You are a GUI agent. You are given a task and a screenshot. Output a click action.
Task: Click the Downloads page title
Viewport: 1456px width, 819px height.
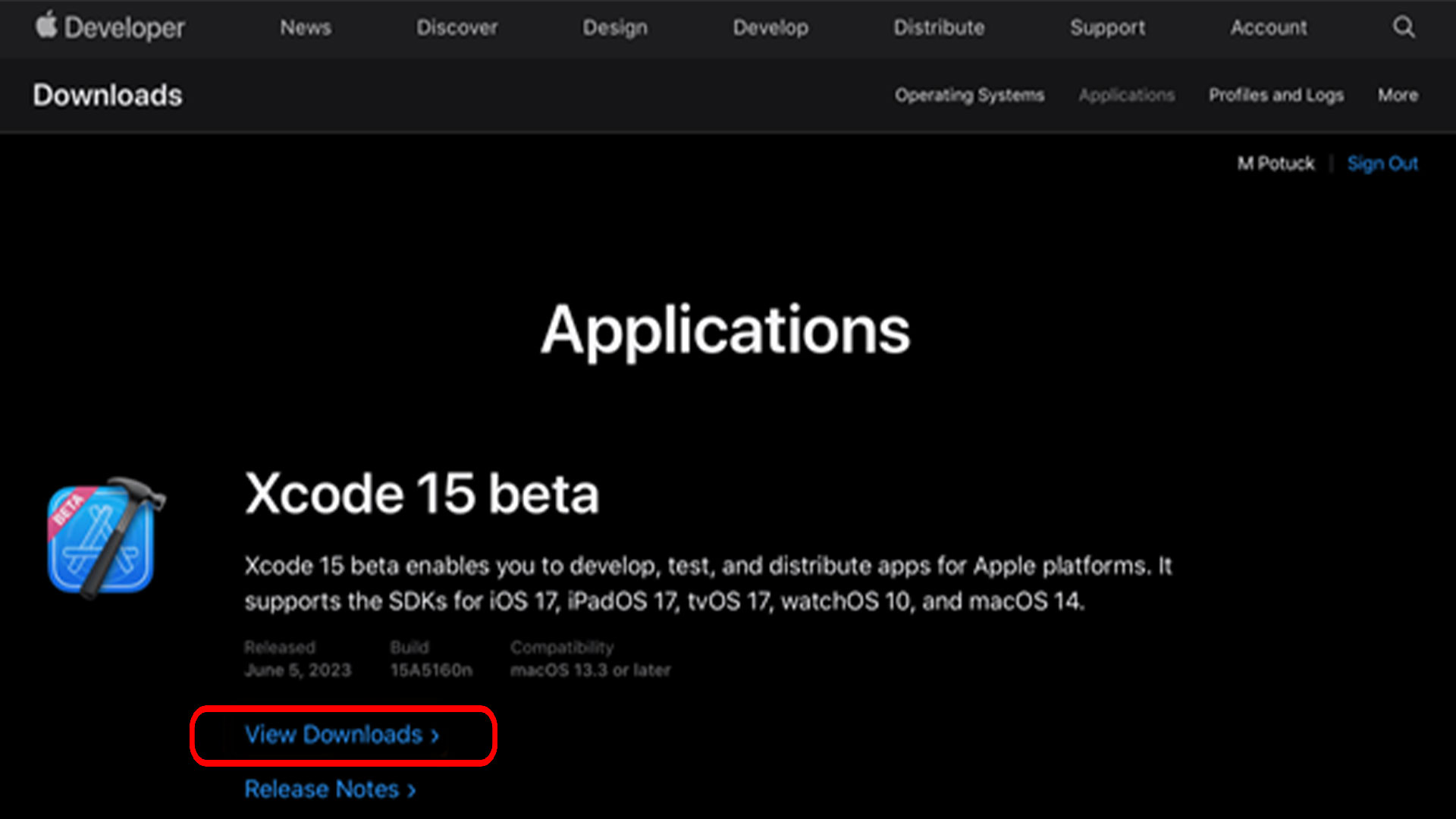coord(108,96)
